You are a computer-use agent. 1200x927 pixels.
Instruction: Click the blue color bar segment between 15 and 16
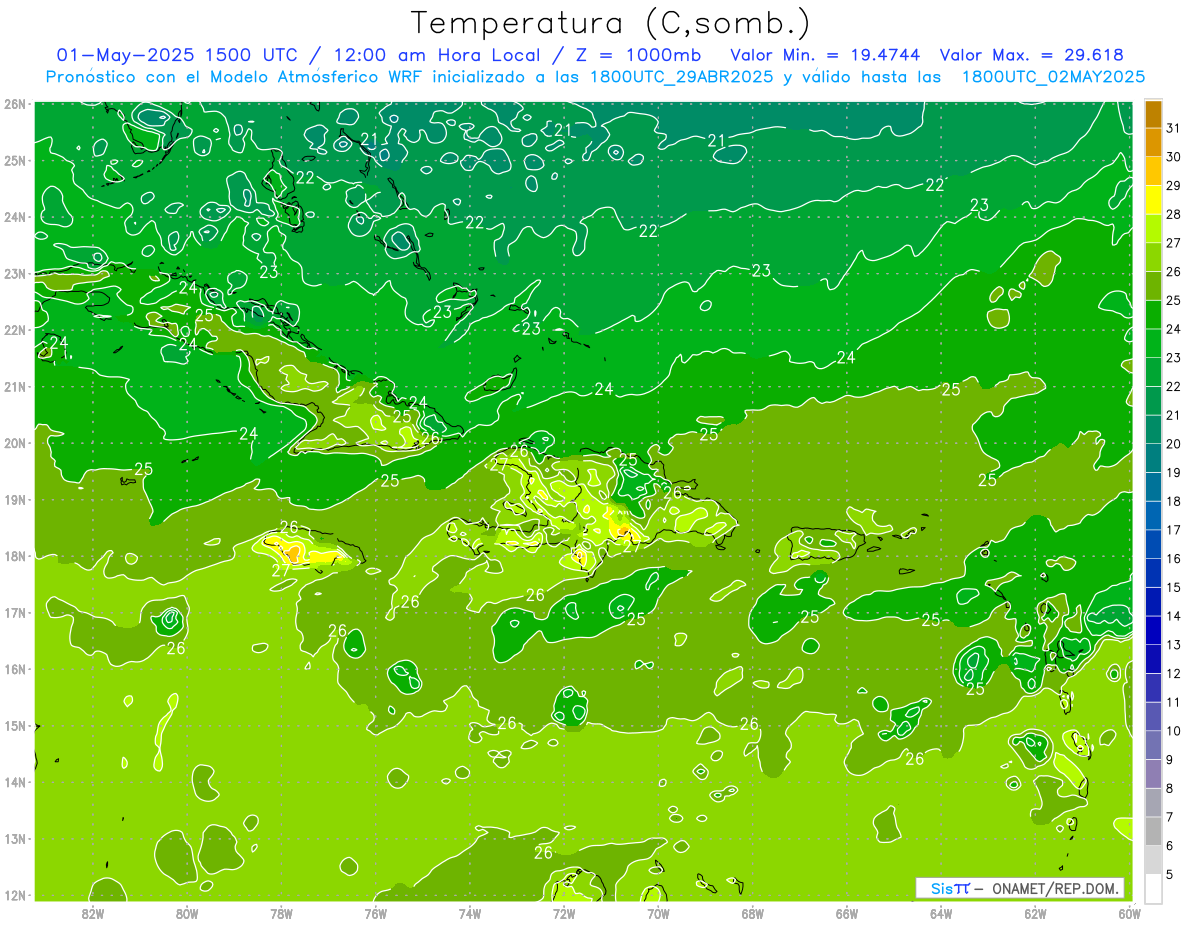tap(1154, 573)
